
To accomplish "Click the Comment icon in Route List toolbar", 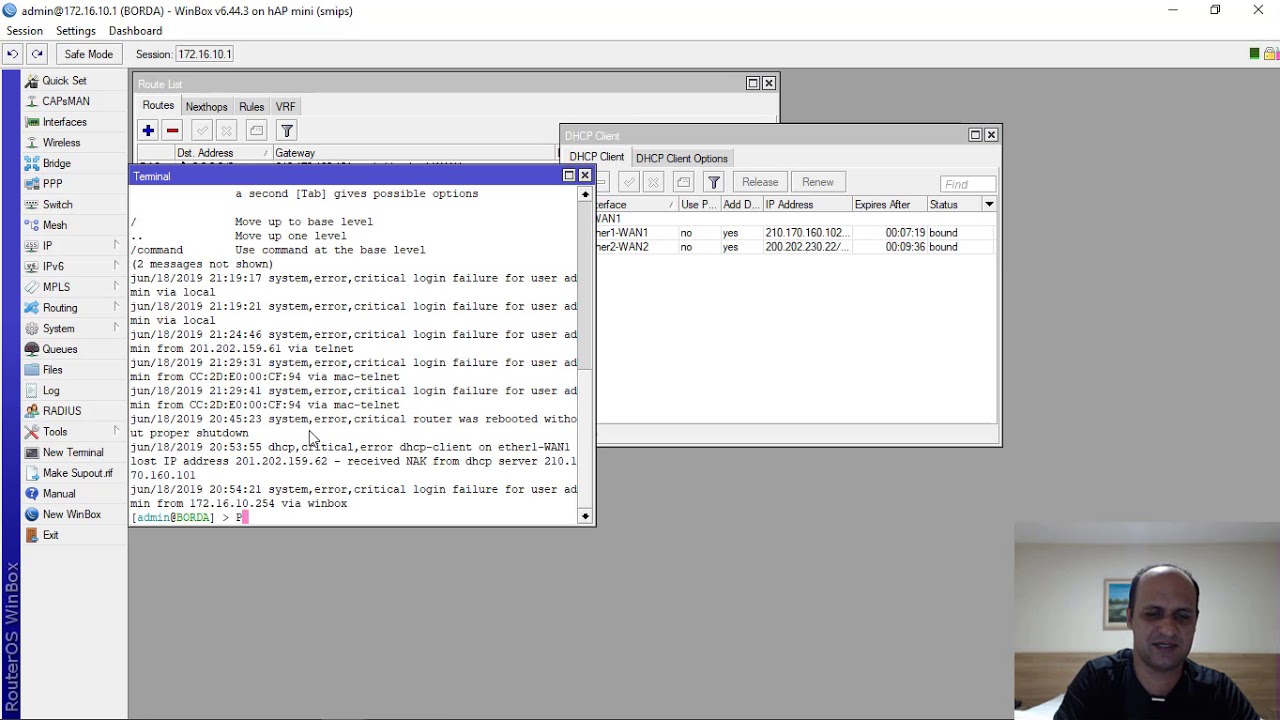I will tap(257, 131).
